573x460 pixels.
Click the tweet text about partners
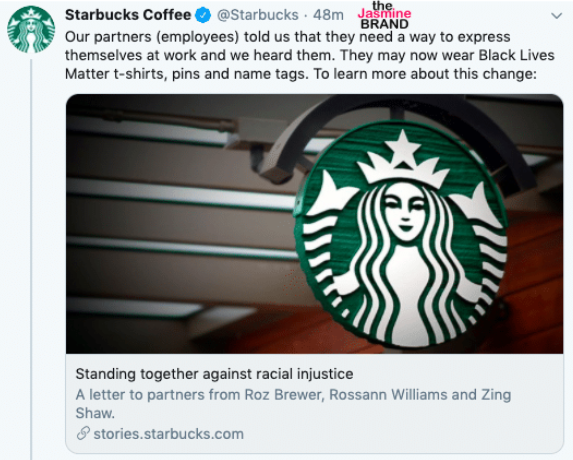pos(310,55)
